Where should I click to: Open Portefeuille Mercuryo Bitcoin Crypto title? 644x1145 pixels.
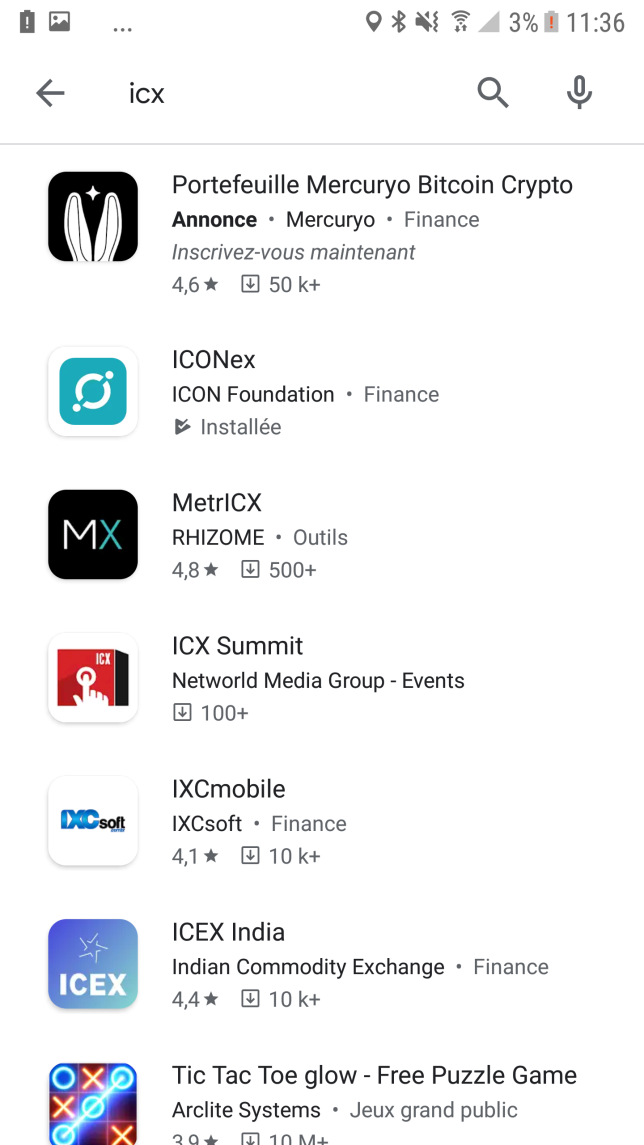(372, 185)
